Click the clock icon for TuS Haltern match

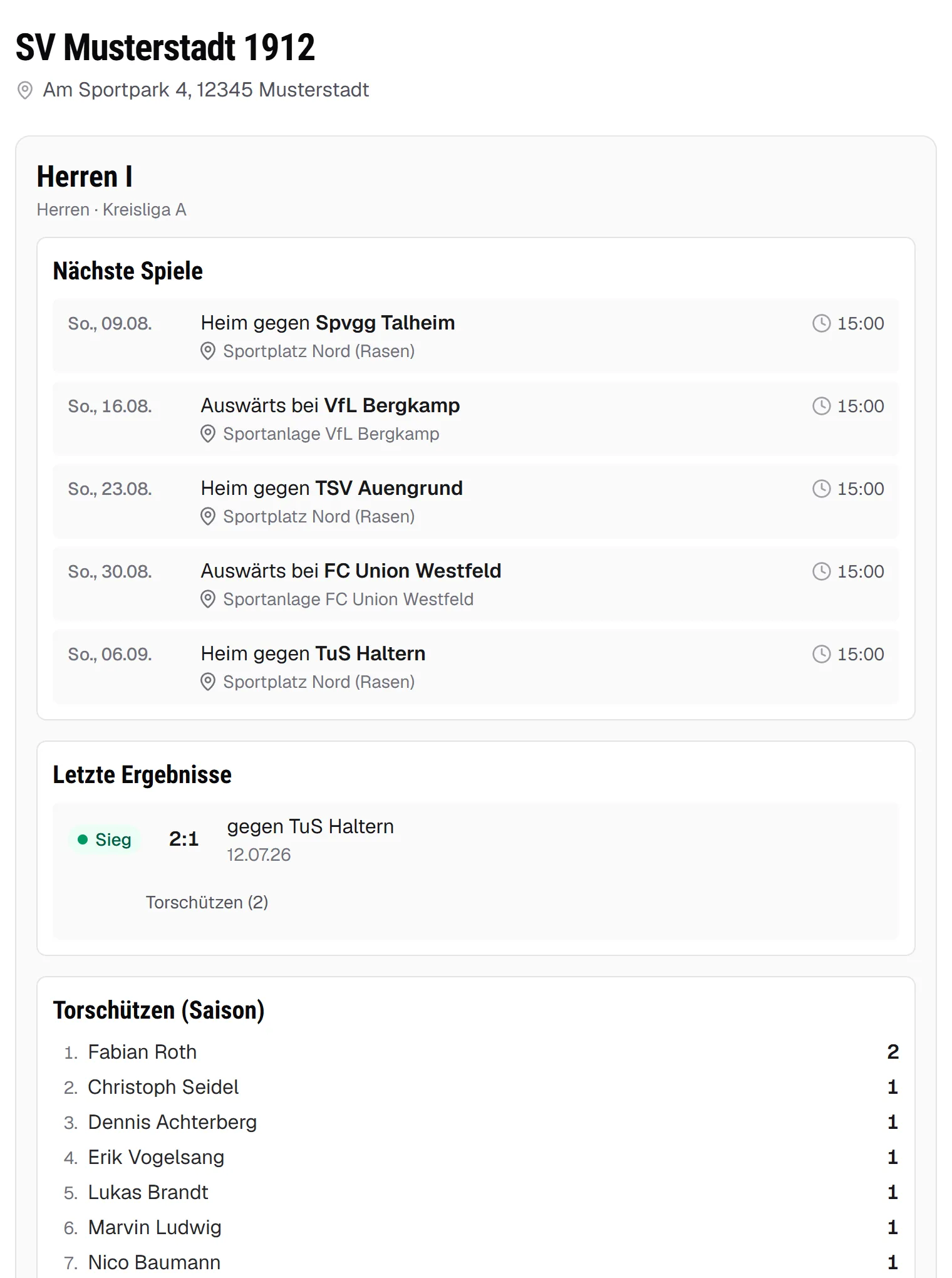tap(821, 654)
